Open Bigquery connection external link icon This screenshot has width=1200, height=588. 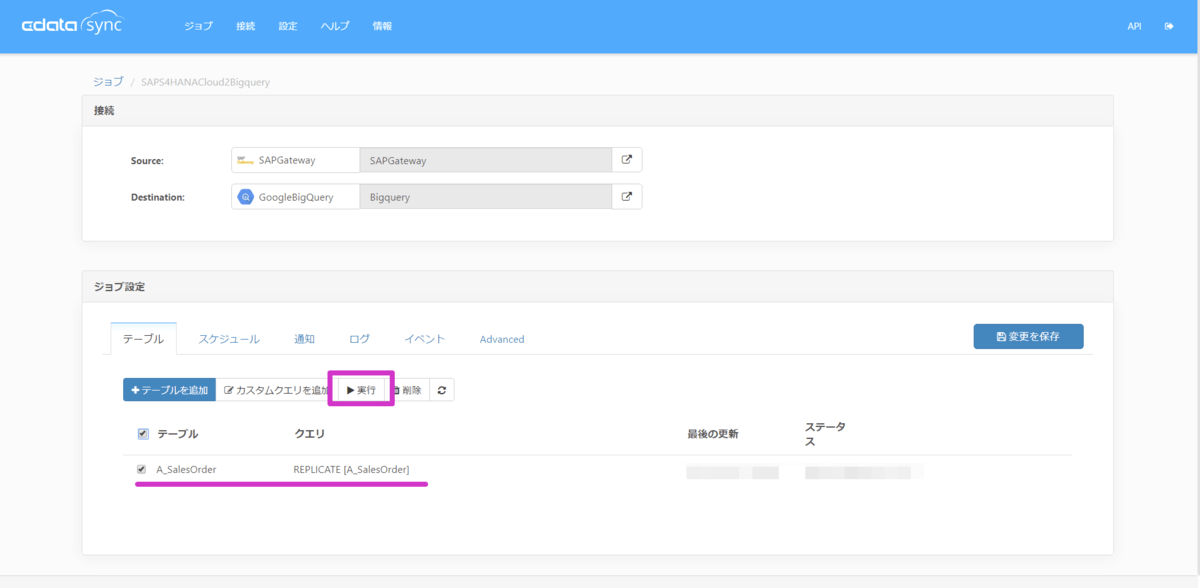pyautogui.click(x=627, y=197)
